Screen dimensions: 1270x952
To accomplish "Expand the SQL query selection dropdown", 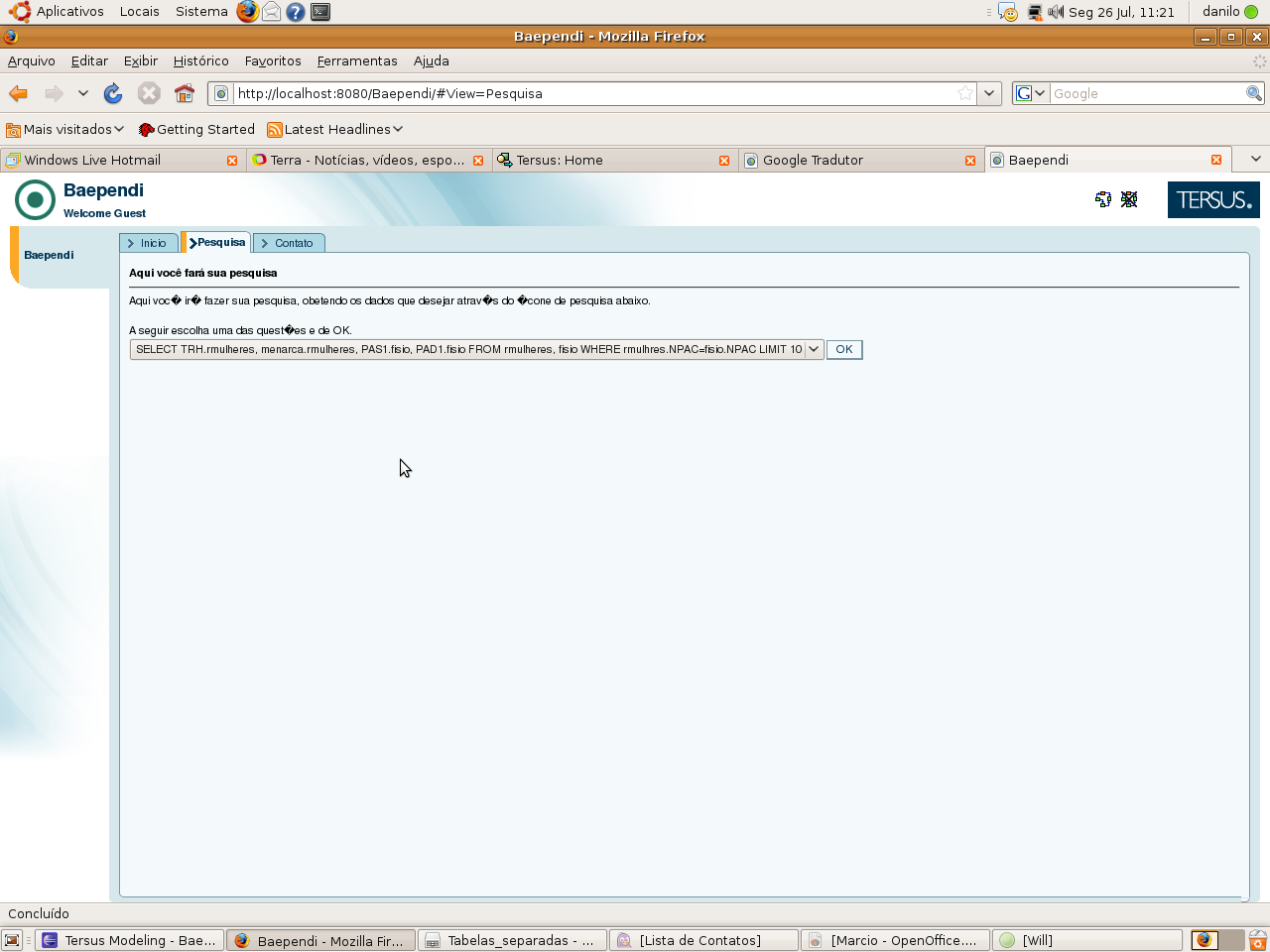I will [x=814, y=349].
